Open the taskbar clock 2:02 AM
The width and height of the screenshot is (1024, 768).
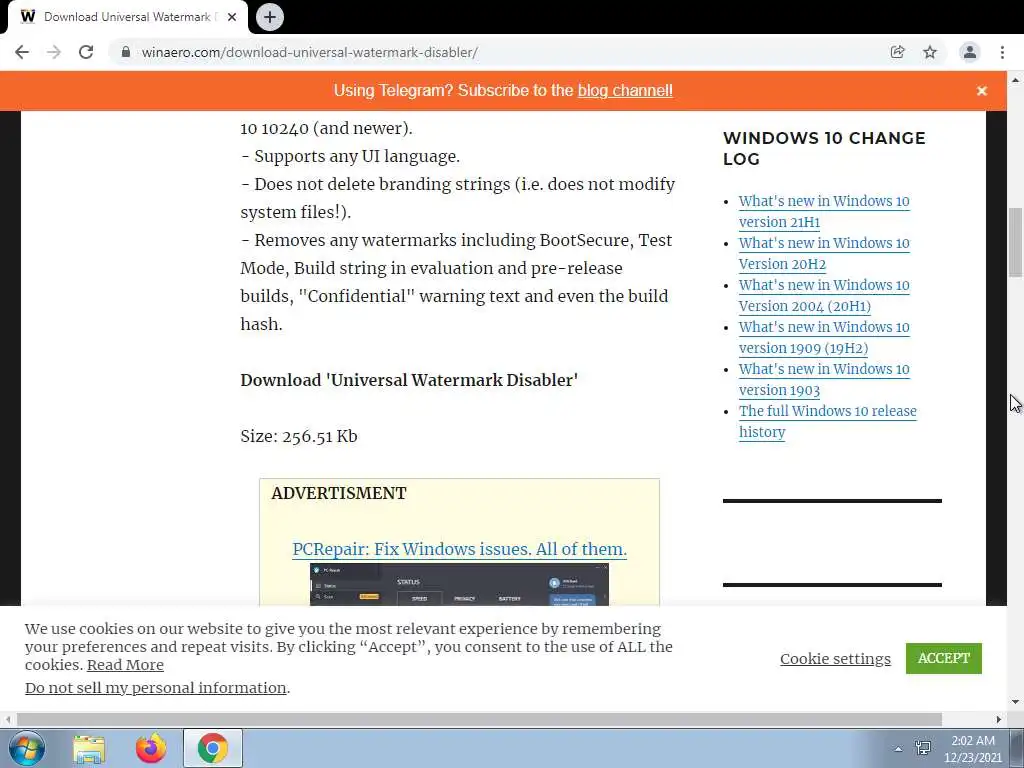tap(972, 749)
